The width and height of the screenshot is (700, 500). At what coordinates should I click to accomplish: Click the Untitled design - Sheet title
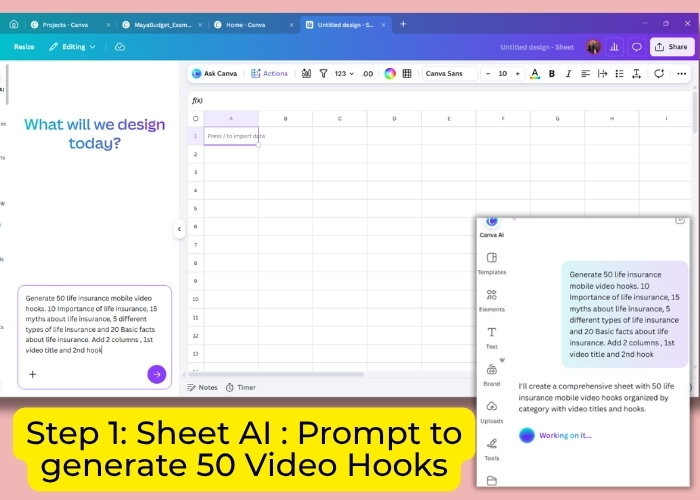537,47
